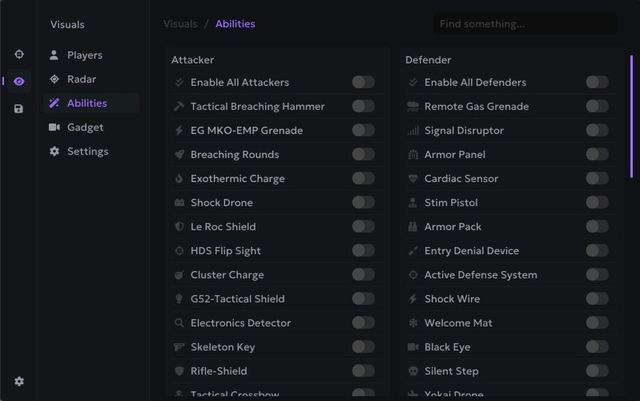The height and width of the screenshot is (401, 640).
Task: Open the save config floppy icon
Action: (19, 109)
